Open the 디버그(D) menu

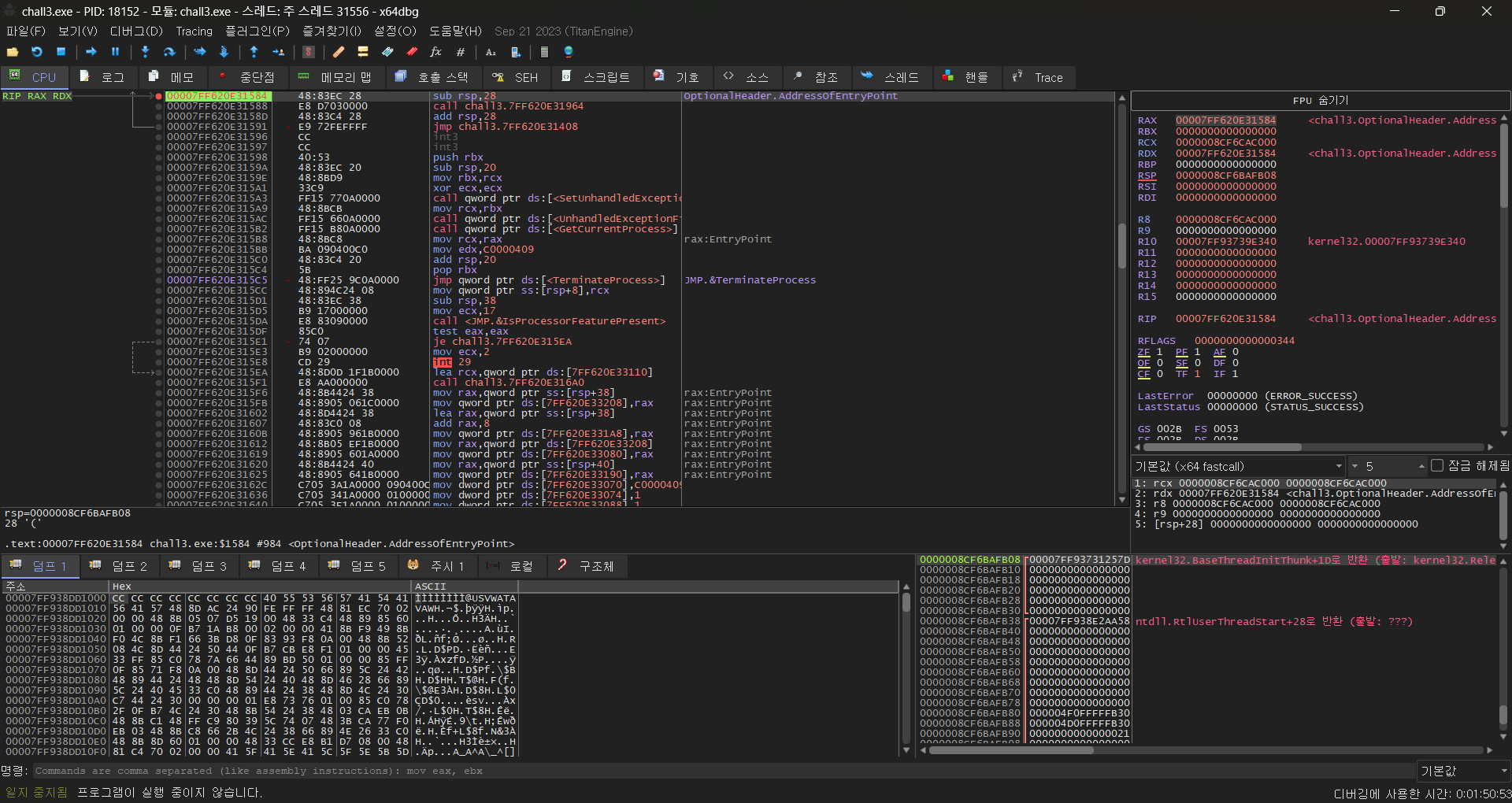[135, 31]
